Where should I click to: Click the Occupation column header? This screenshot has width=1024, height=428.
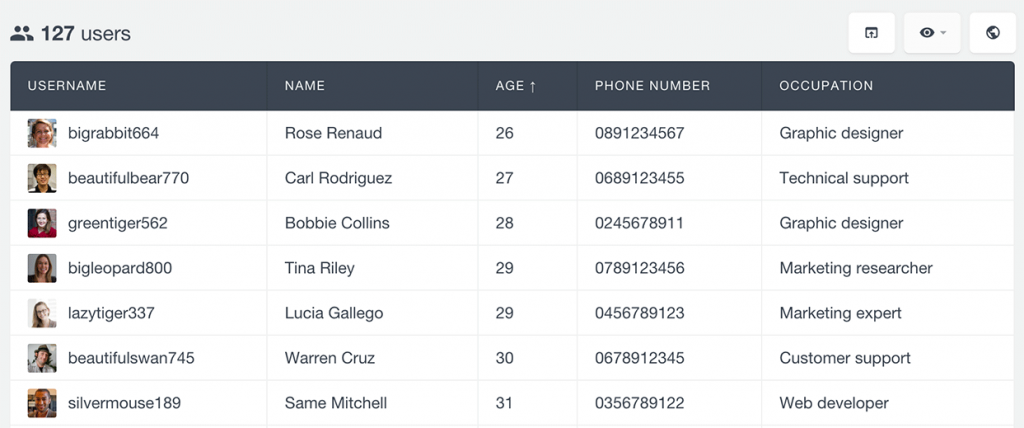point(826,86)
